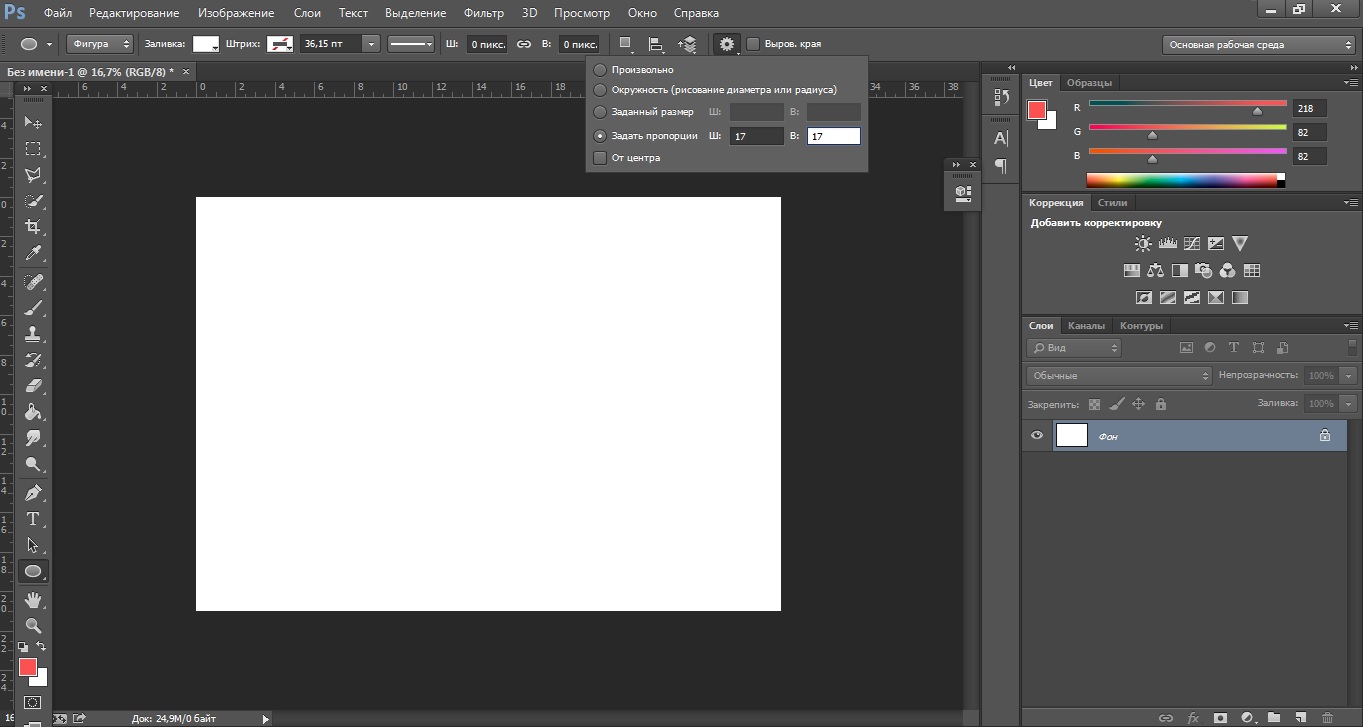Viewport: 1363px width, 727px height.
Task: Open path arrangement stack icon
Action: pyautogui.click(x=687, y=44)
